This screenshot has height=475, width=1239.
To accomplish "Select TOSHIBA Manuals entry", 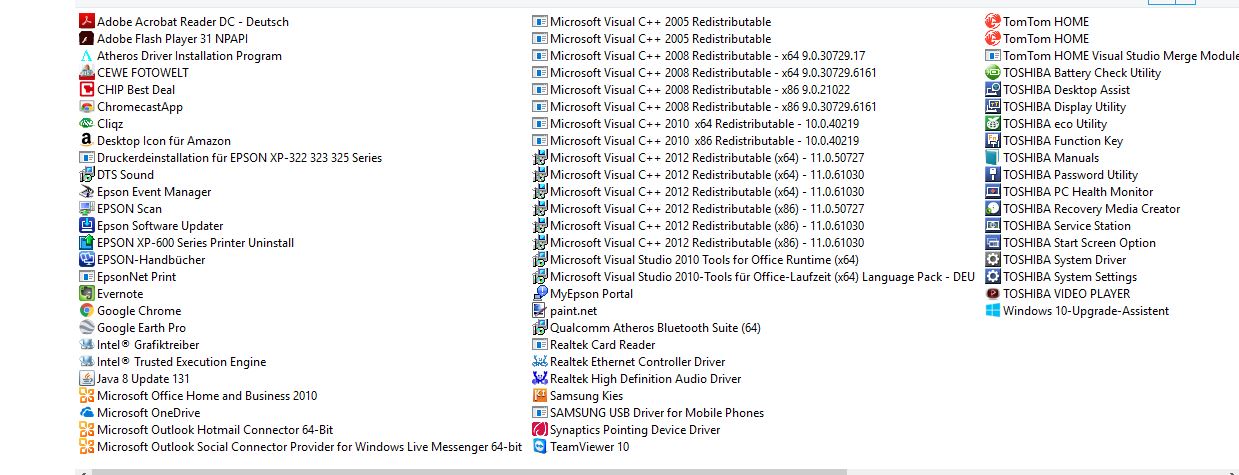I will pos(1043,157).
